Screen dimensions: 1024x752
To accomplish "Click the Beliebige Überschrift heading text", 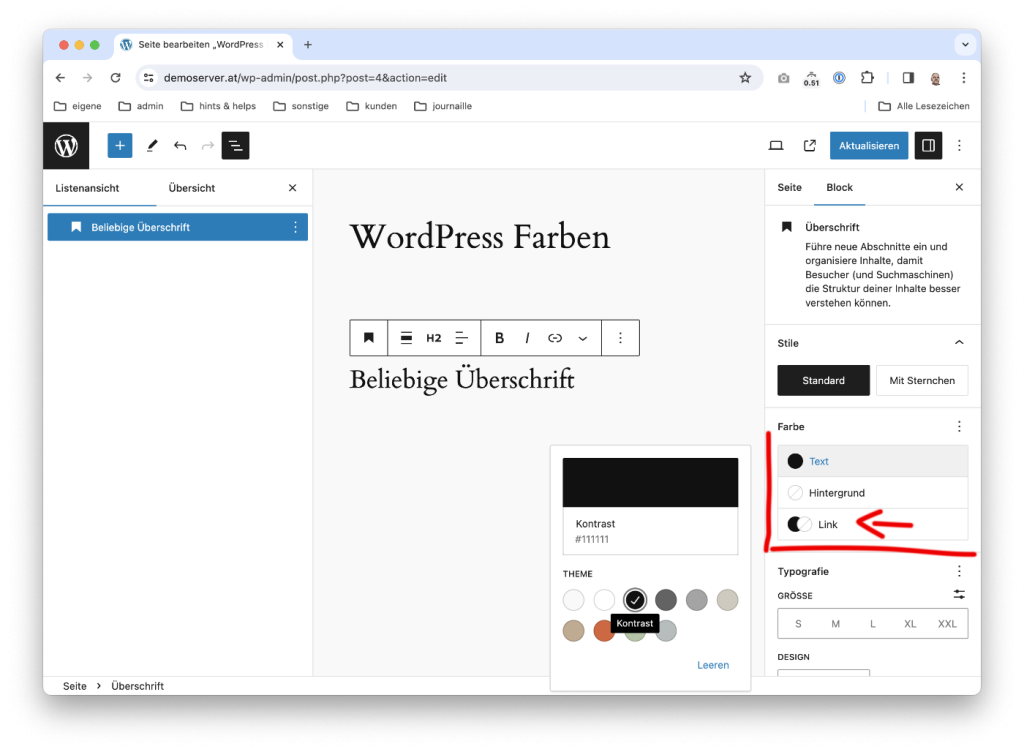I will pyautogui.click(x=462, y=380).
